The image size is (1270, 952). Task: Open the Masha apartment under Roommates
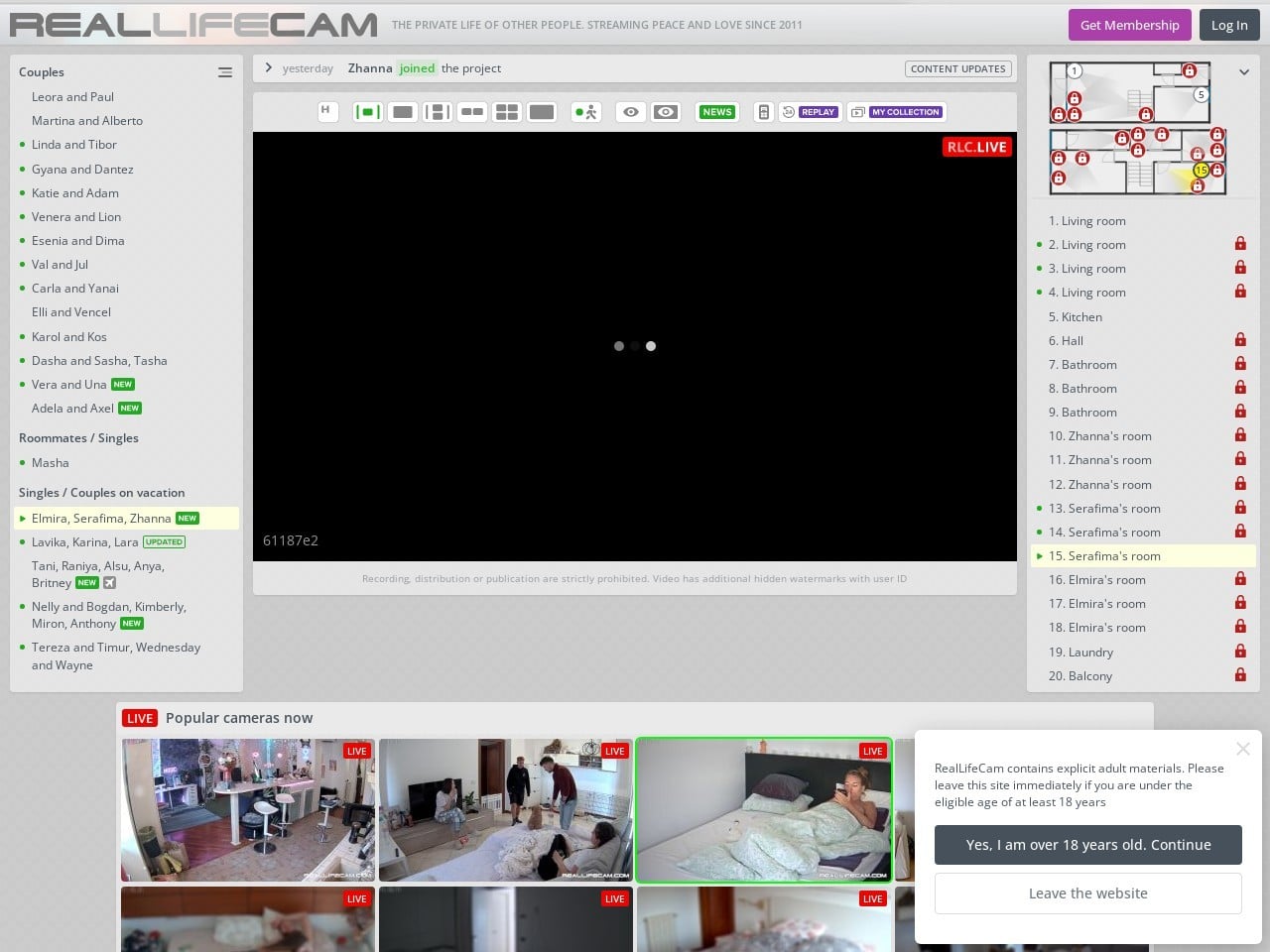(51, 463)
